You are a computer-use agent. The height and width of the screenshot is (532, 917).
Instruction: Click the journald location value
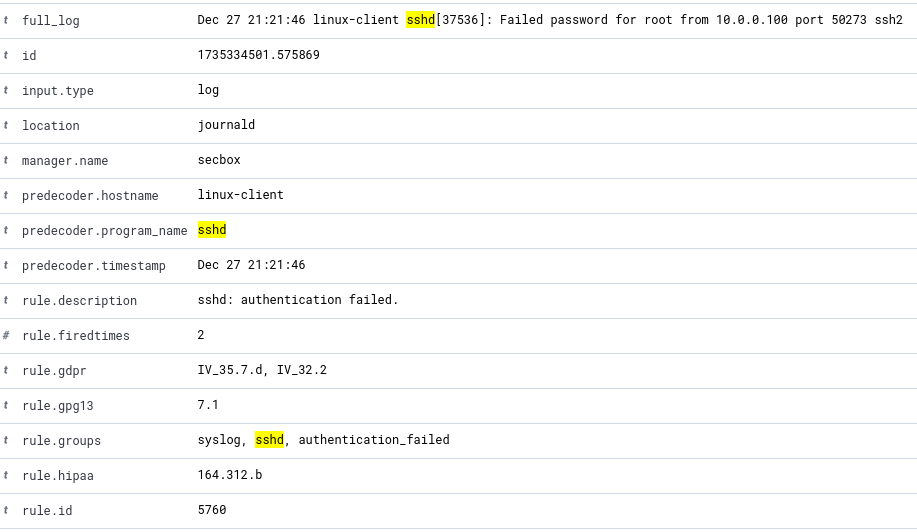click(x=226, y=125)
